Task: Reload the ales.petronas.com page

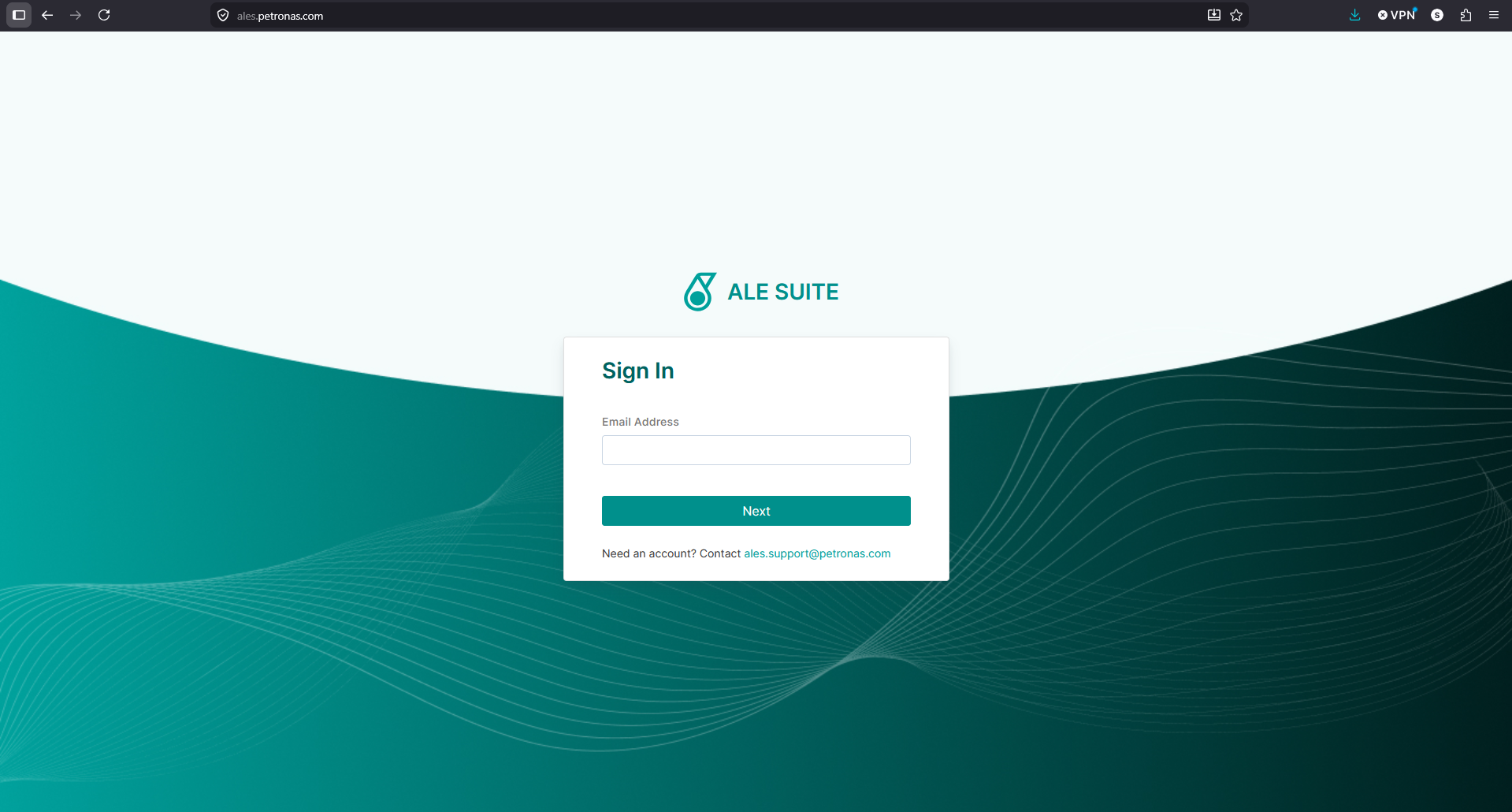Action: (104, 15)
